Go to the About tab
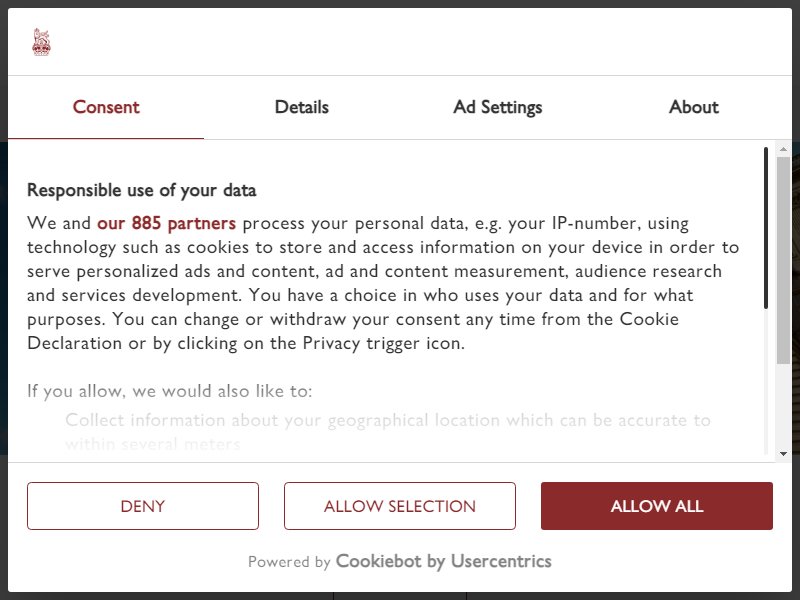 point(693,107)
